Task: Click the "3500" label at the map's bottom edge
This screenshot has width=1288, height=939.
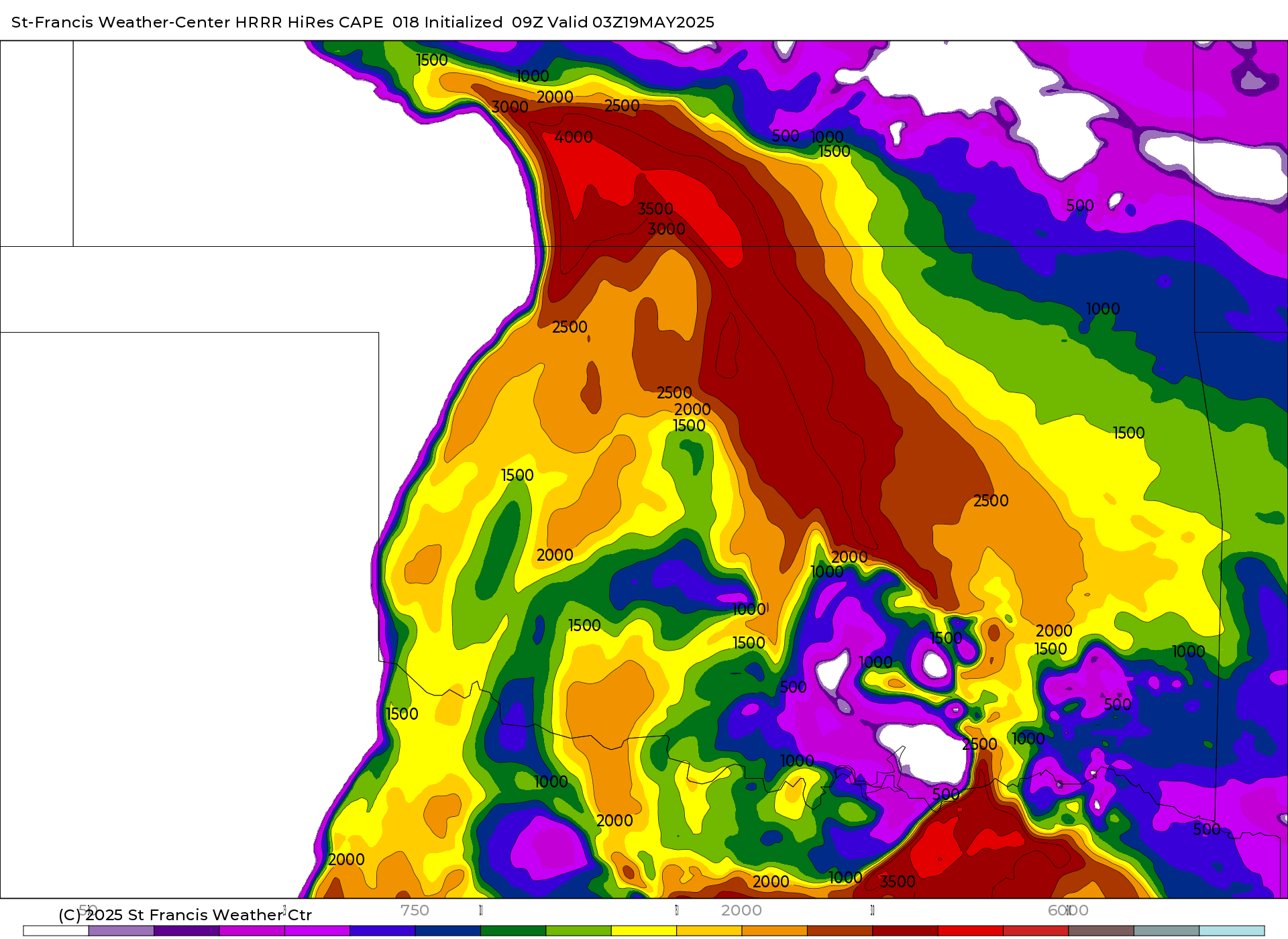Action: [x=898, y=882]
